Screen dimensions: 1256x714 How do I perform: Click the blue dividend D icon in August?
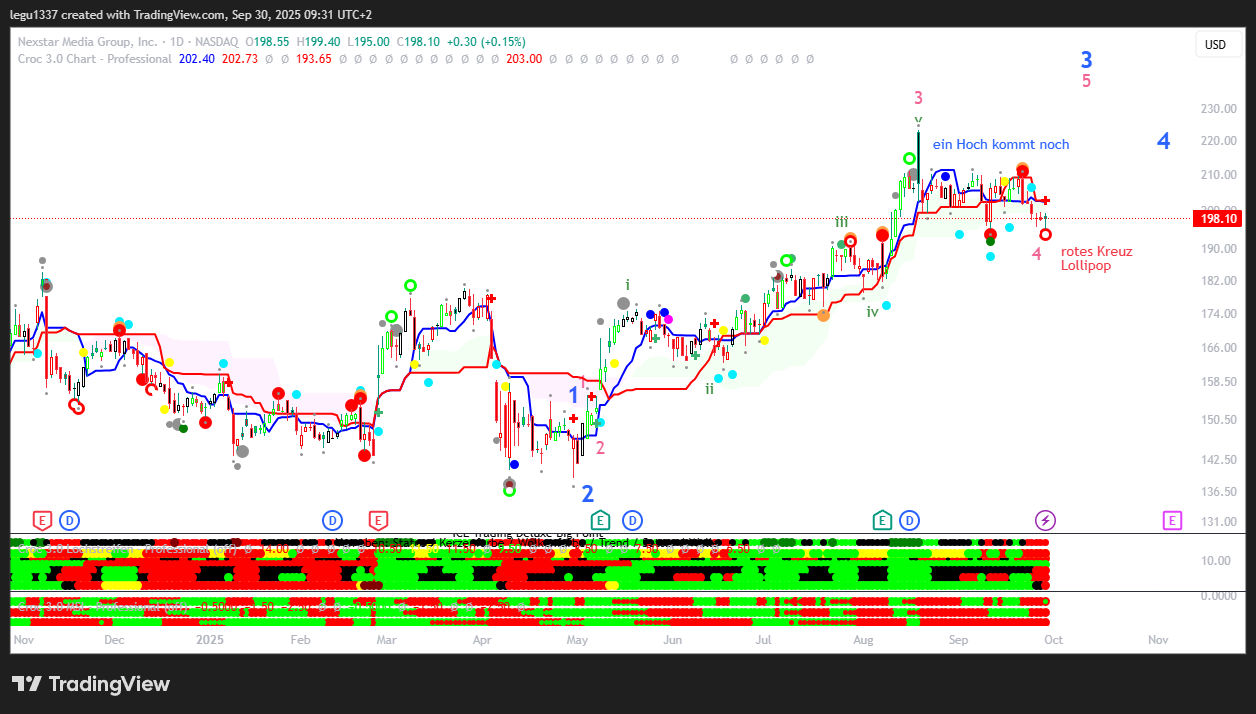(x=909, y=520)
